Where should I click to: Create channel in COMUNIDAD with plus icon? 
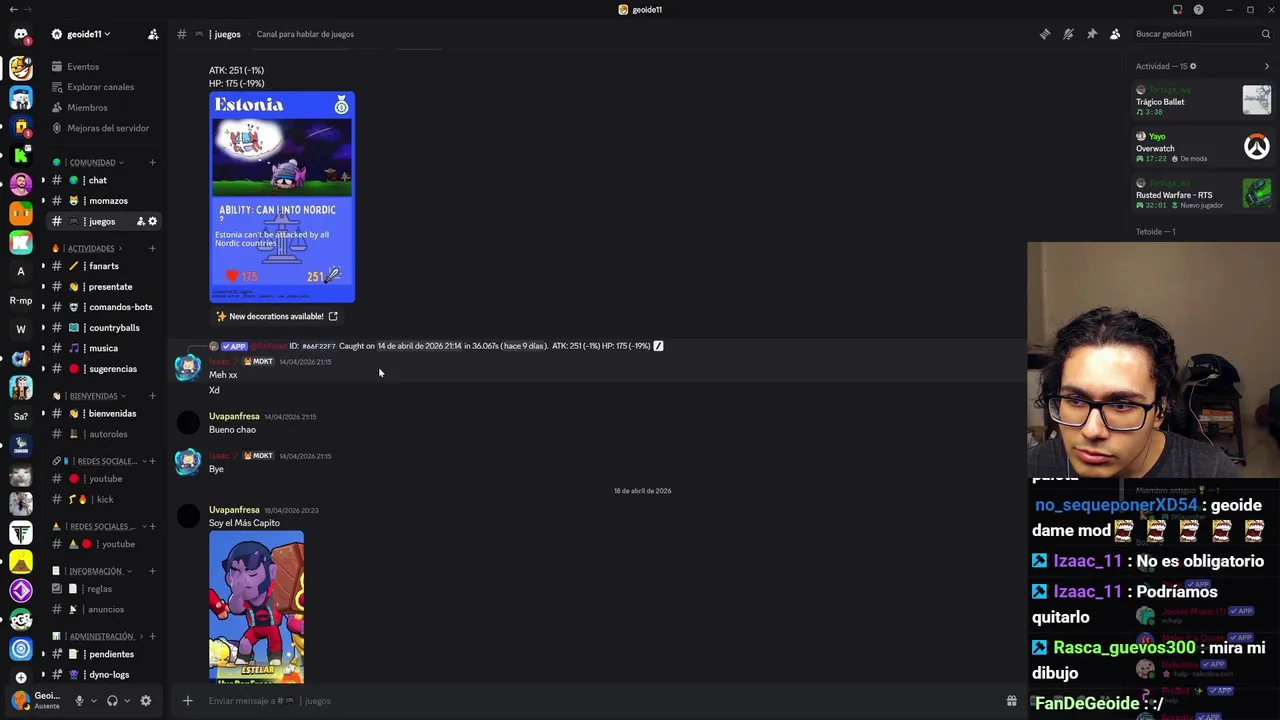tap(152, 162)
